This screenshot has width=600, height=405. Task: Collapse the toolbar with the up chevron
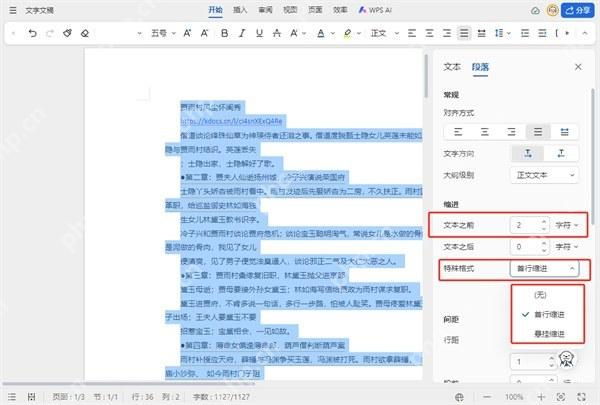[x=585, y=33]
